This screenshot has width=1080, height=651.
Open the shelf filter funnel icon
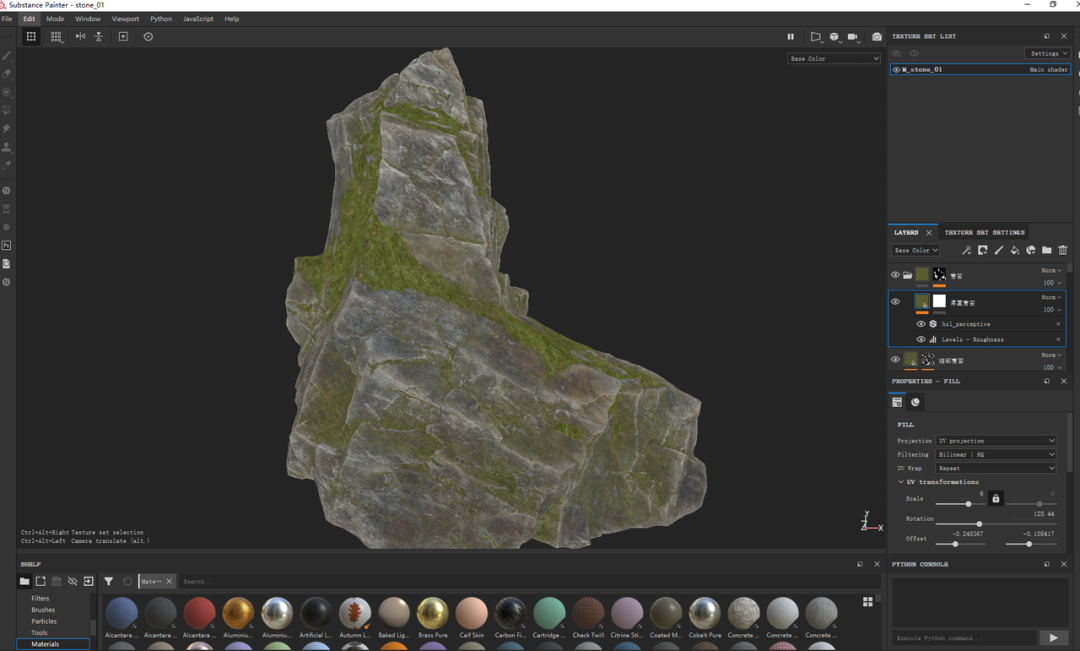coord(108,581)
